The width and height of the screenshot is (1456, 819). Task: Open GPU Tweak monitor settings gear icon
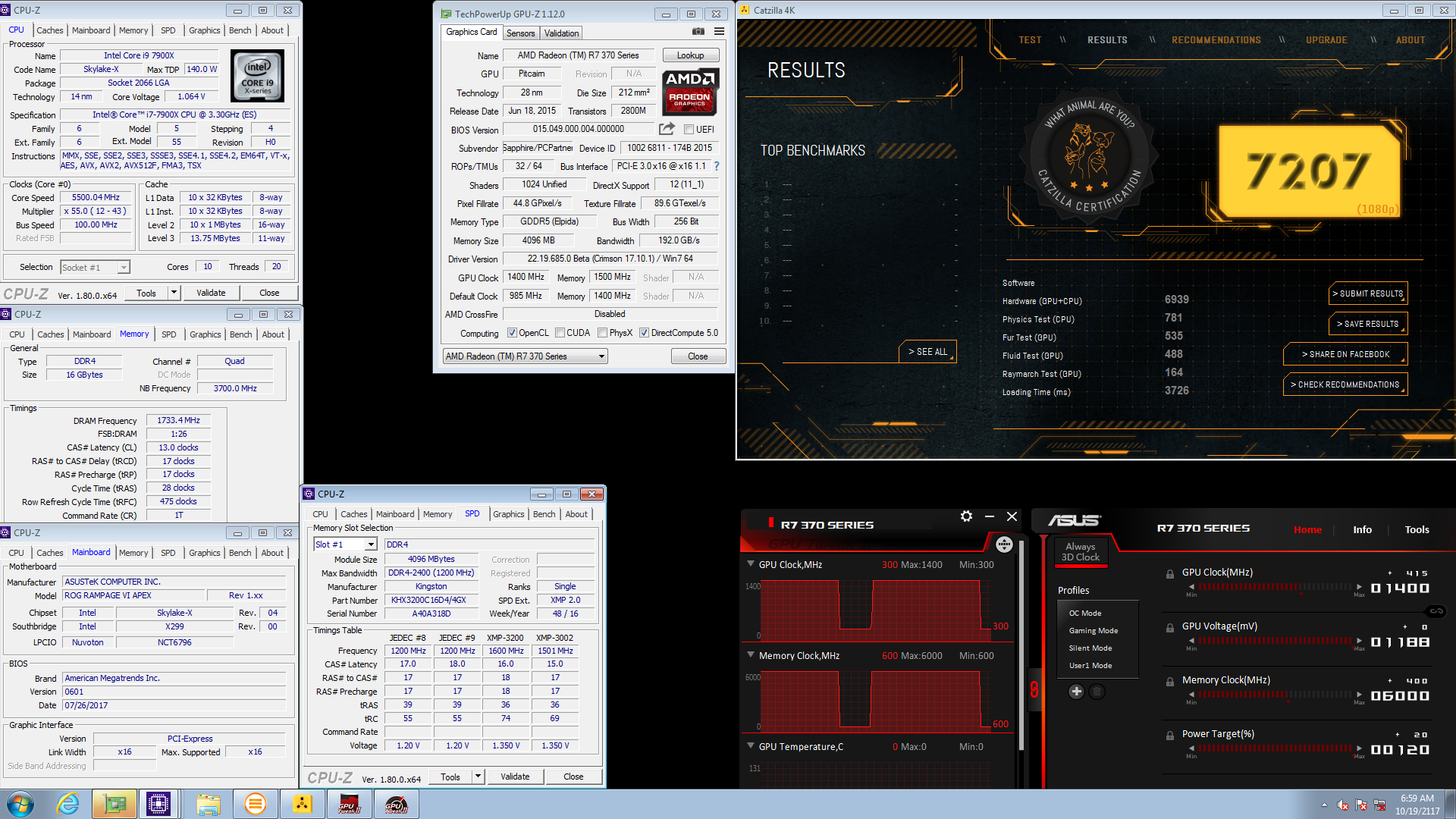966,516
